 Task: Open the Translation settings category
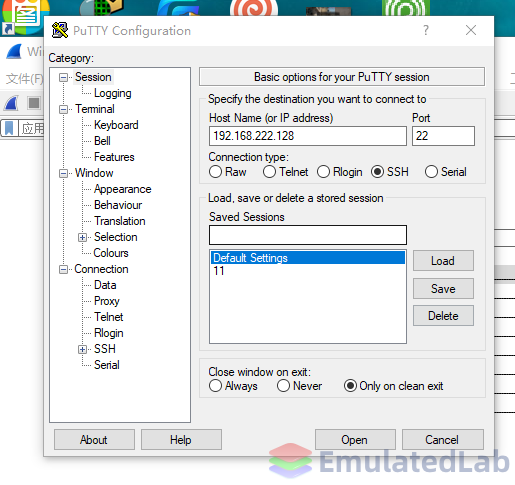tap(120, 221)
